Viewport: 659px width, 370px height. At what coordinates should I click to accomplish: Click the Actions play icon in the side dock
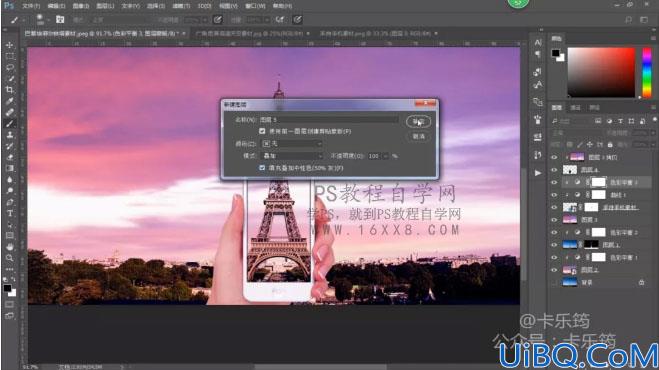tap(538, 173)
